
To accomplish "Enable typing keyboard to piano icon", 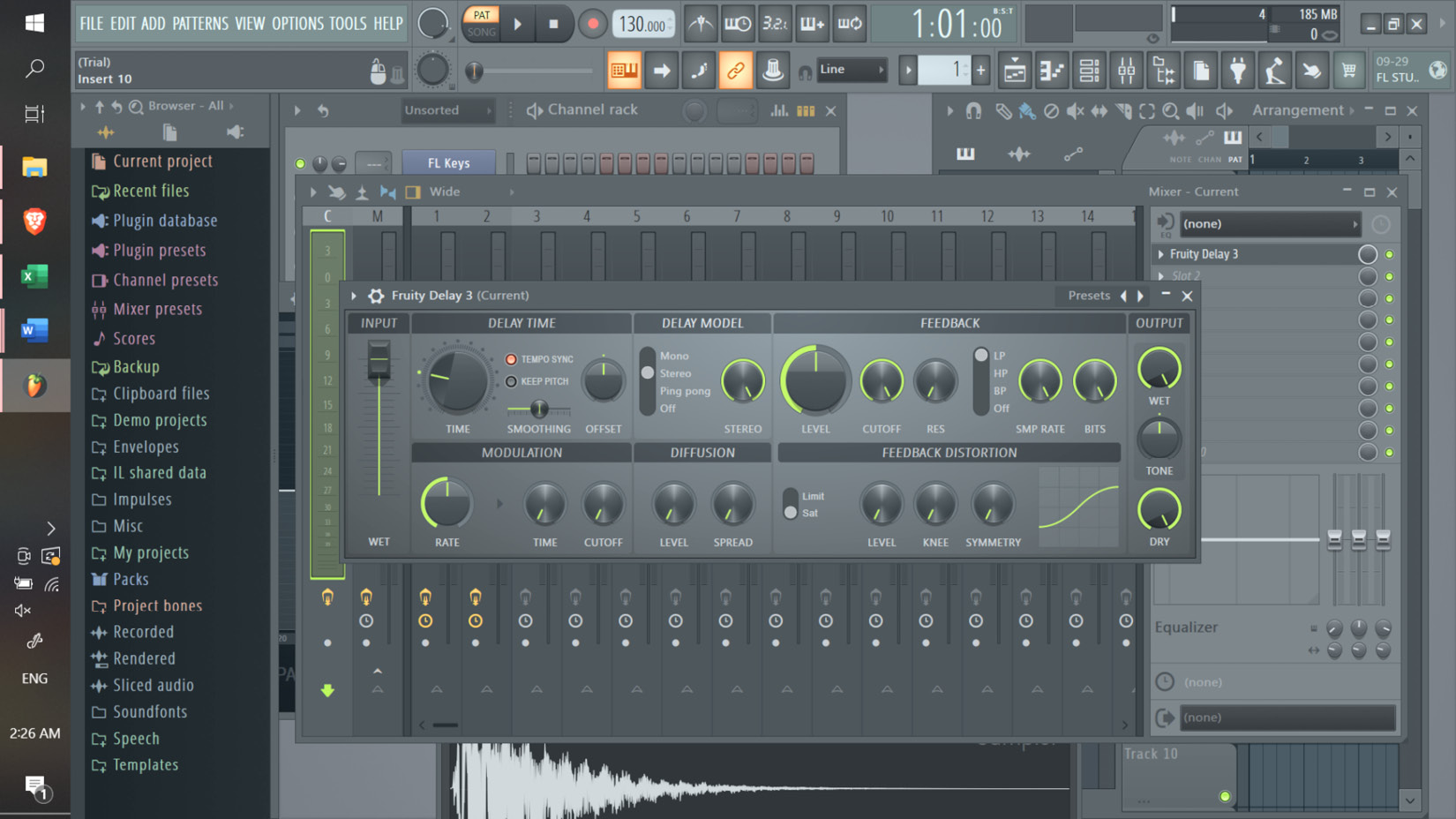I will click(624, 71).
